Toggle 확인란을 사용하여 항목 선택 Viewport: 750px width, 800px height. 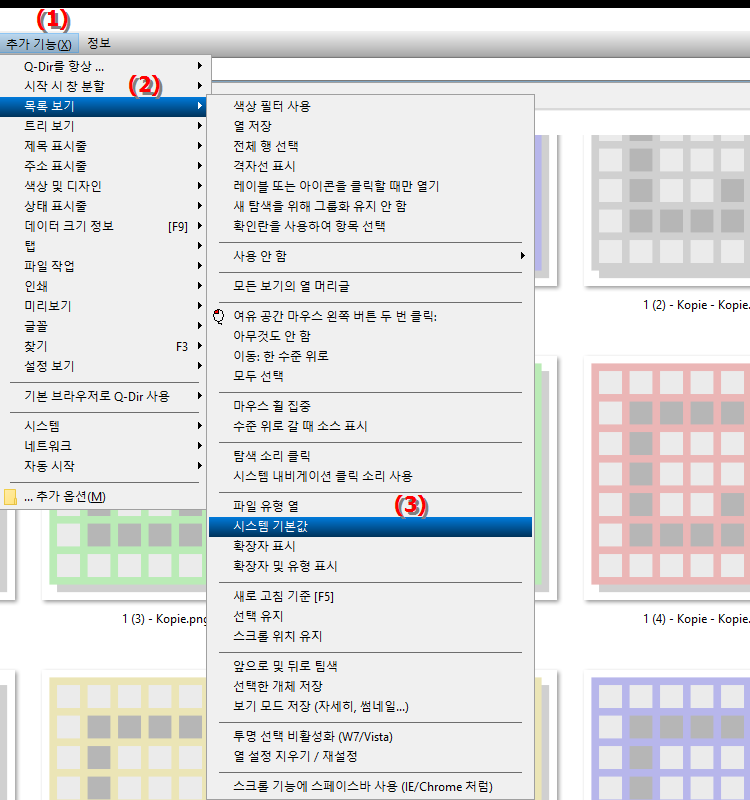click(x=370, y=226)
